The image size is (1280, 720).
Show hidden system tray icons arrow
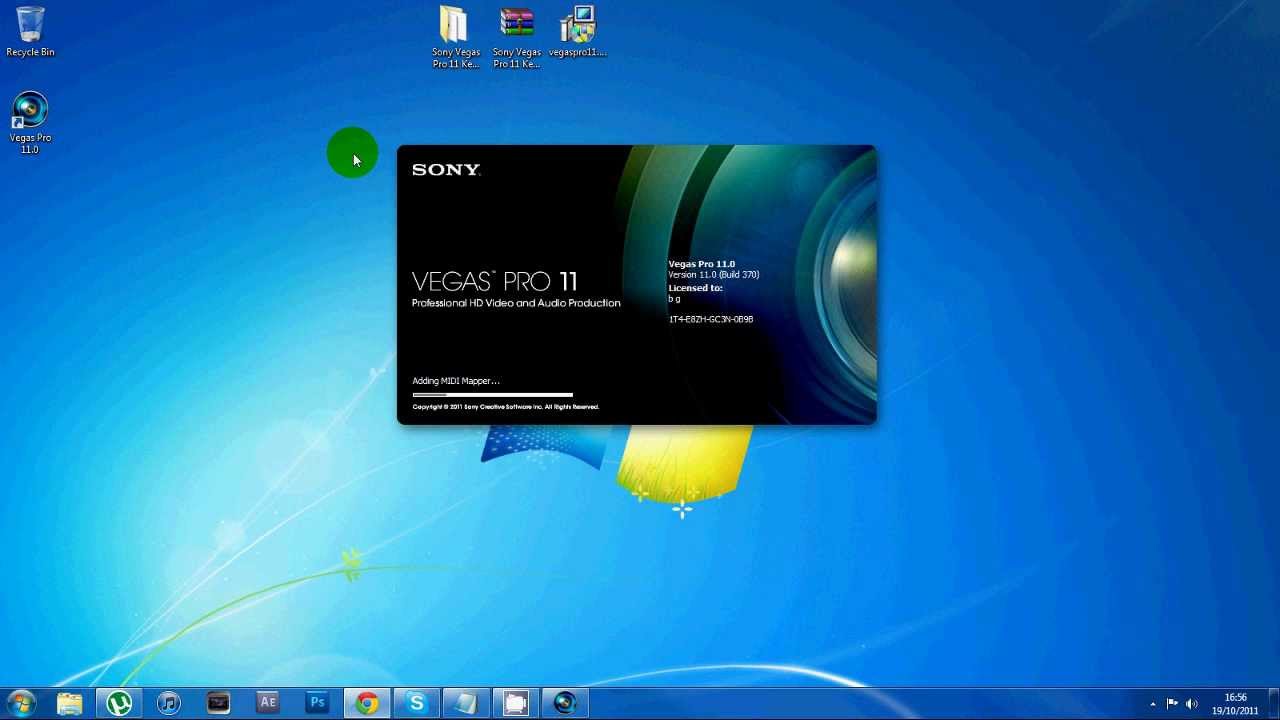click(1153, 704)
